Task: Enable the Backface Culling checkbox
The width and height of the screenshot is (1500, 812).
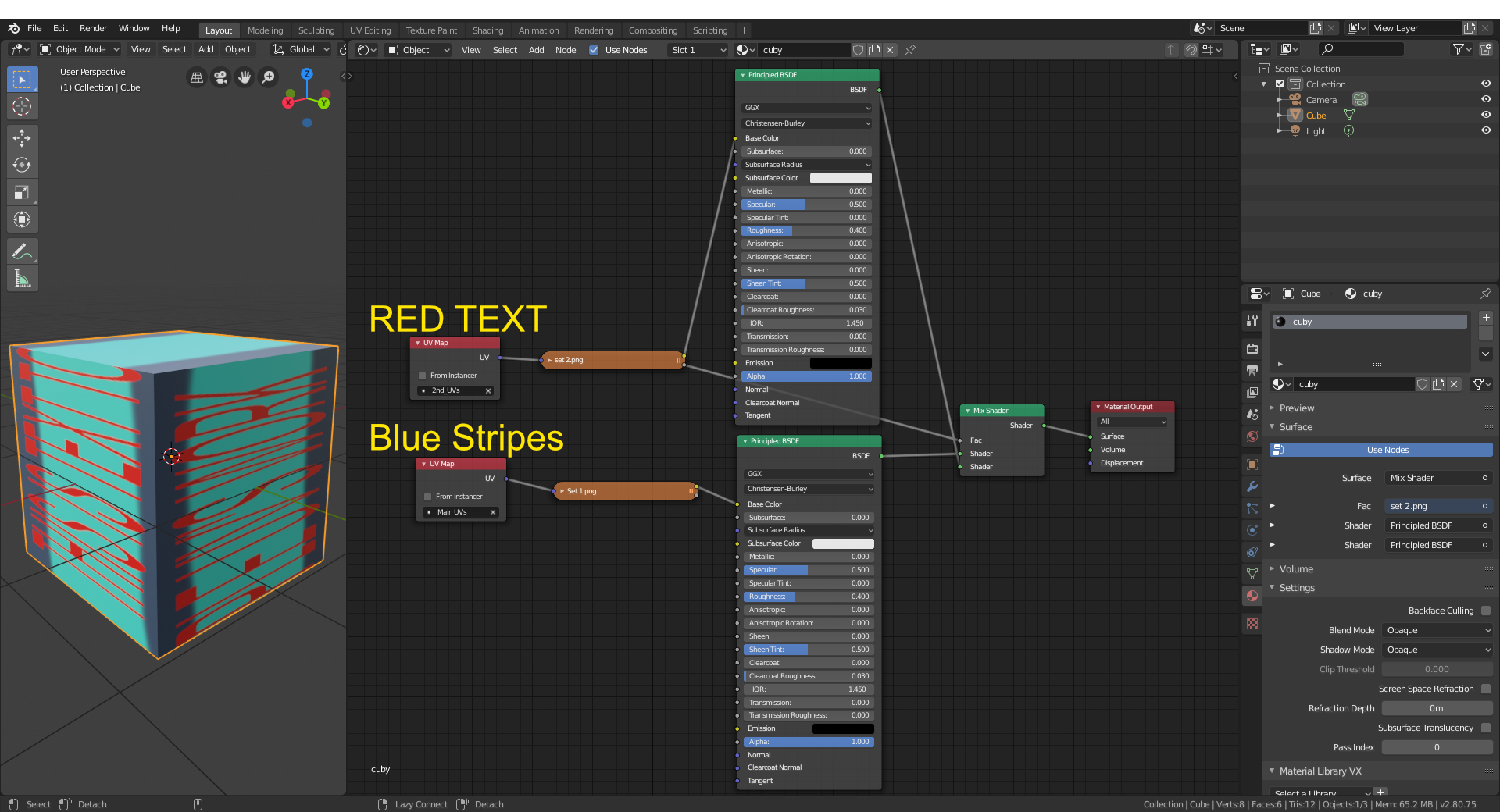Action: [1486, 611]
